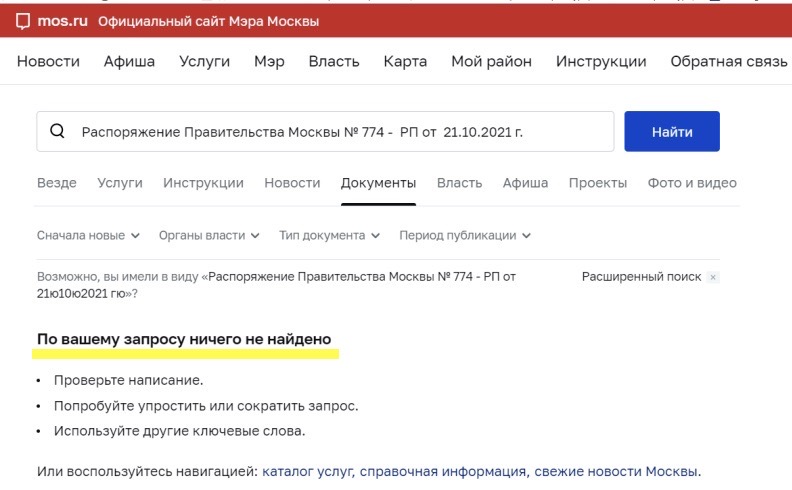Switch to the Везде search tab
Image resolution: width=792 pixels, height=490 pixels.
coord(56,183)
